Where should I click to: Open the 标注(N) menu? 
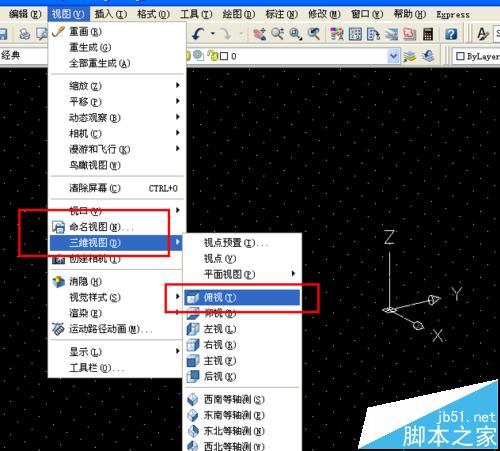pos(282,14)
